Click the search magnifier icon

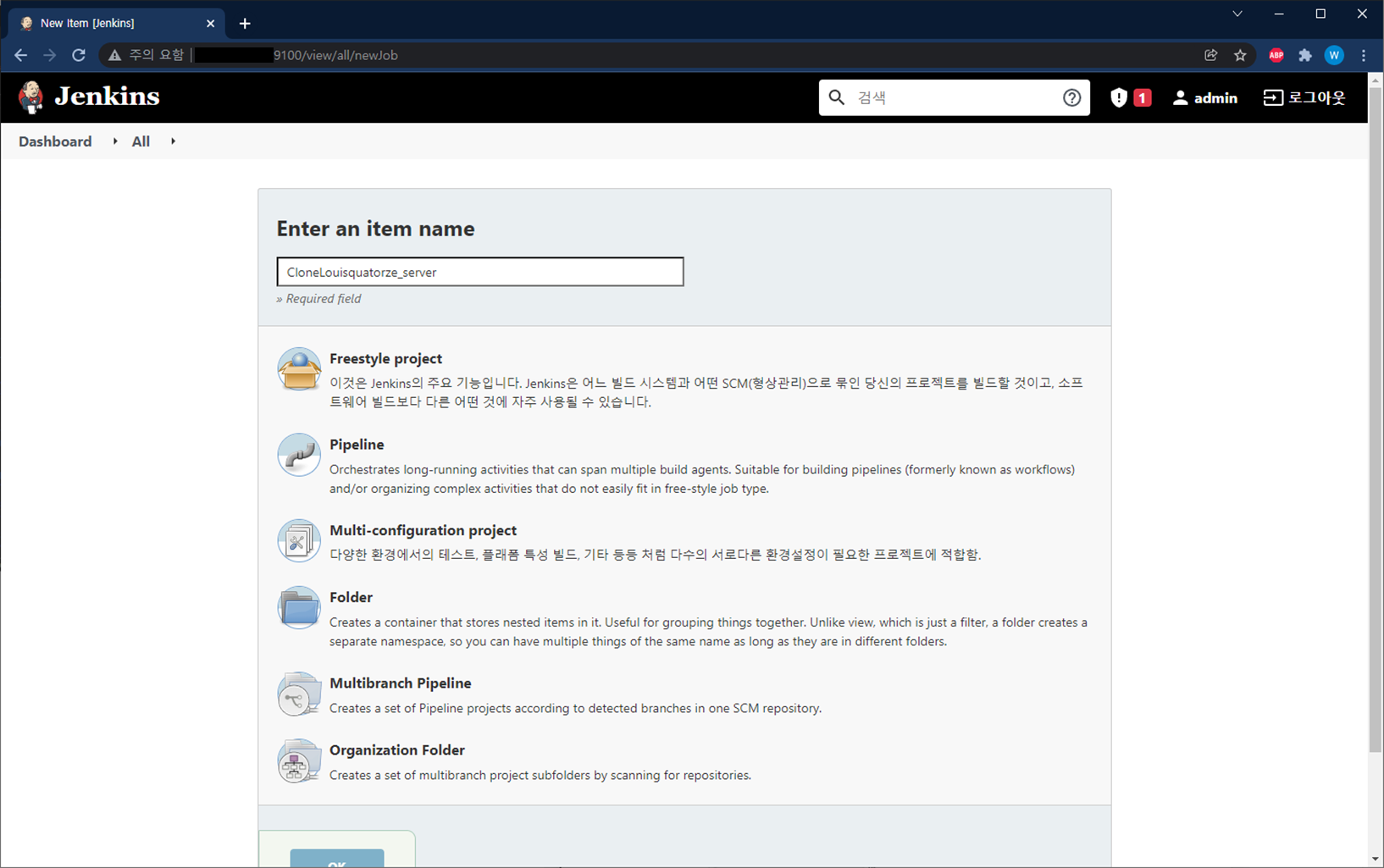click(837, 97)
